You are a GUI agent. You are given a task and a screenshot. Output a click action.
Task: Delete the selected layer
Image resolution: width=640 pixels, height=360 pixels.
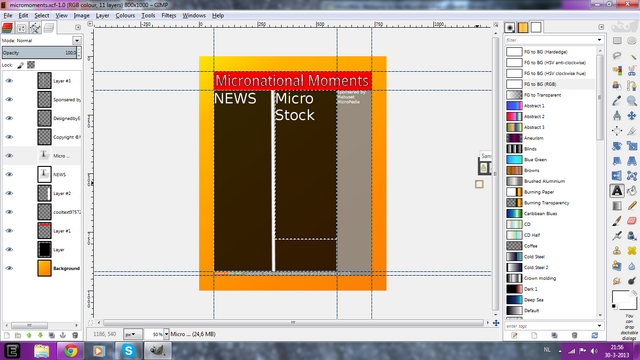pos(75,335)
